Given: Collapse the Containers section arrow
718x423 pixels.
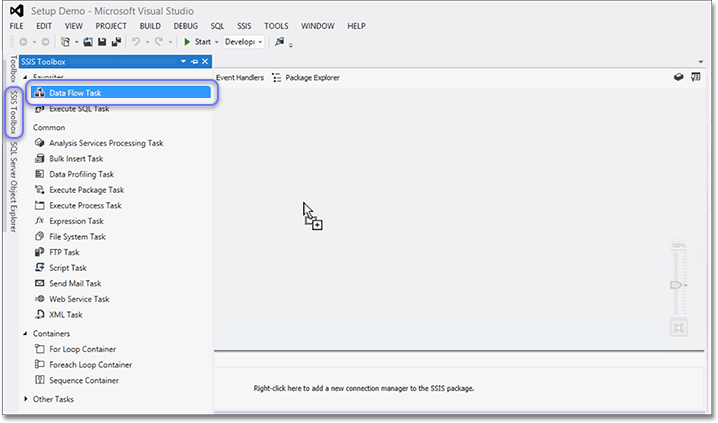Looking at the screenshot, I should coord(25,333).
